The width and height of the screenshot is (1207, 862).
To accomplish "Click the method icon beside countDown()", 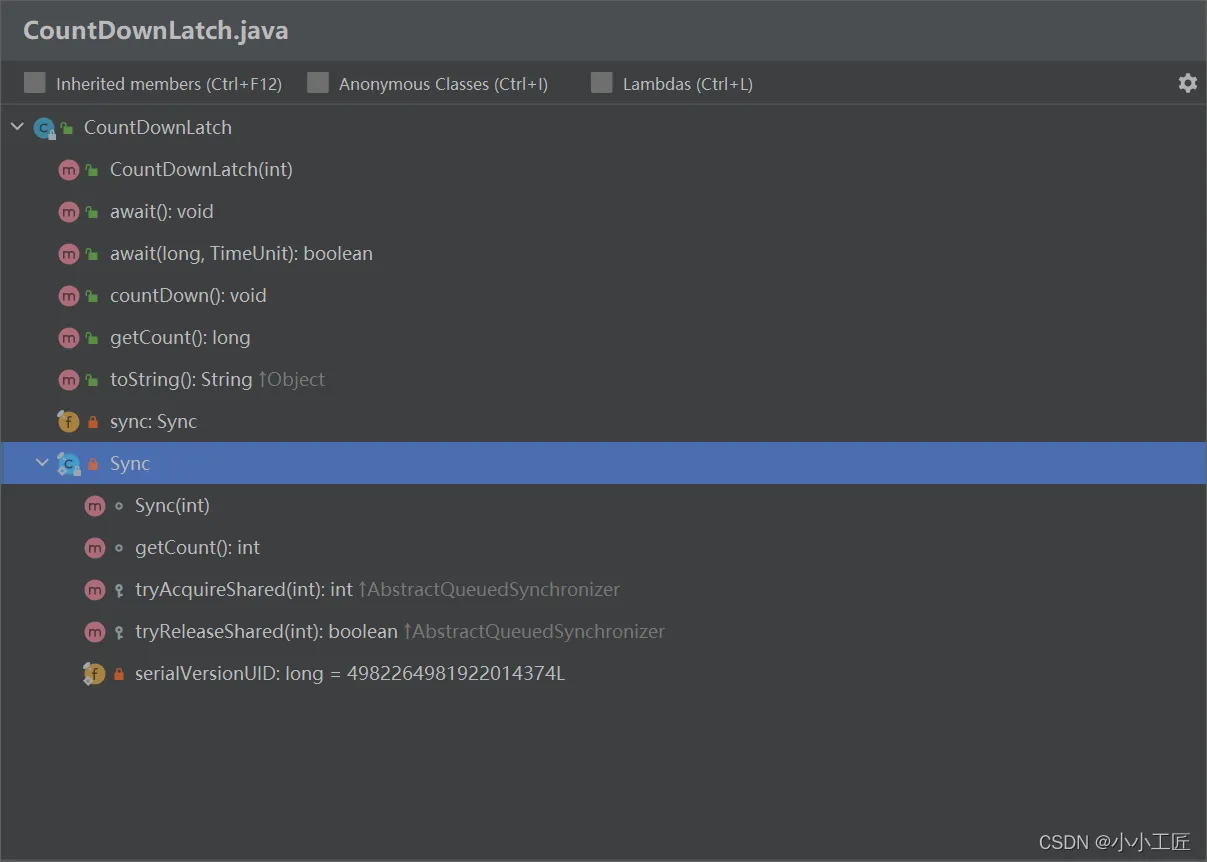I will tap(68, 296).
